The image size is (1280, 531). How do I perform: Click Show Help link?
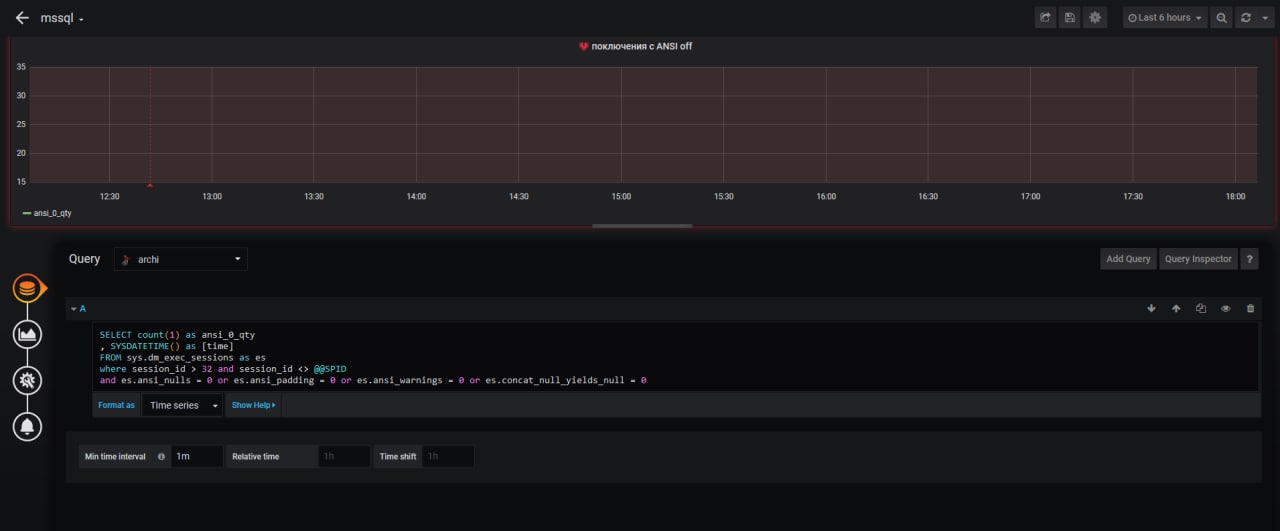(253, 405)
